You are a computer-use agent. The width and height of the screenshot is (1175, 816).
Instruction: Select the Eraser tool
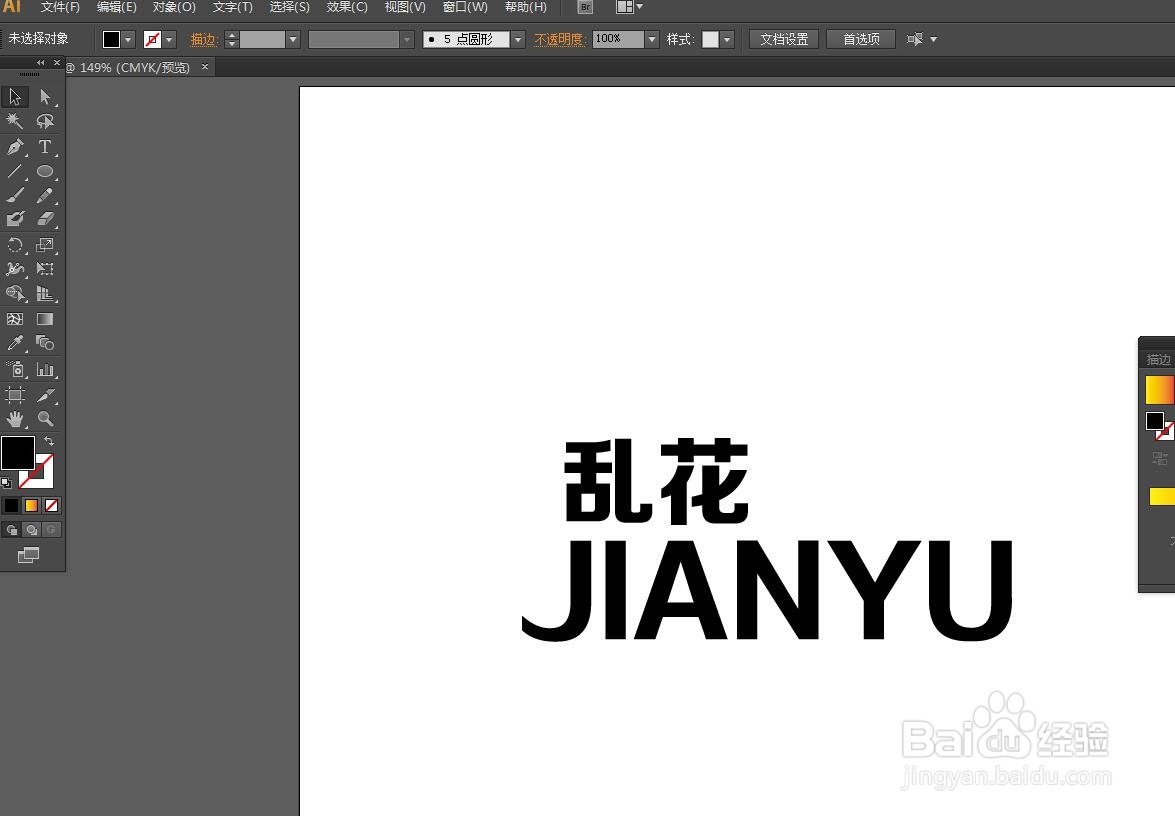[45, 221]
